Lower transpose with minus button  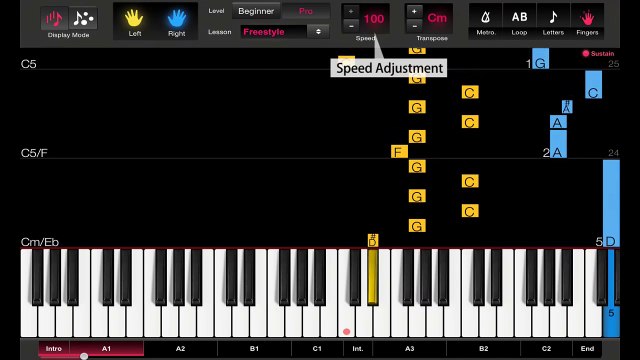[x=414, y=26]
